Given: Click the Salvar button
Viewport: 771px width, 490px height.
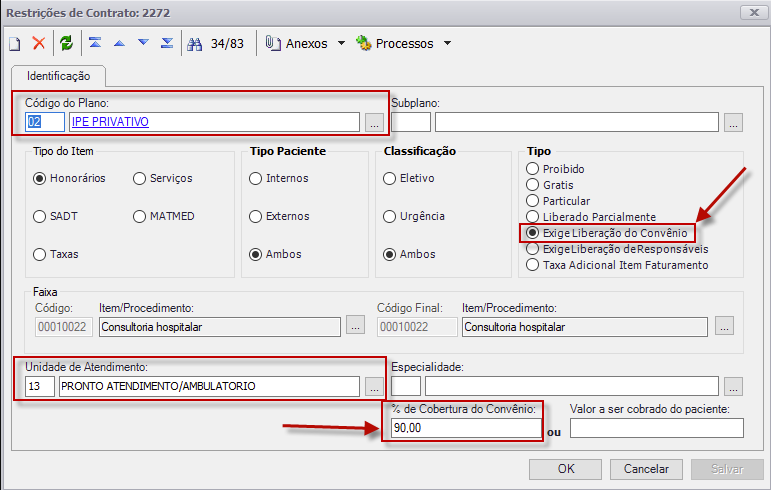Looking at the screenshot, I should coord(727,469).
